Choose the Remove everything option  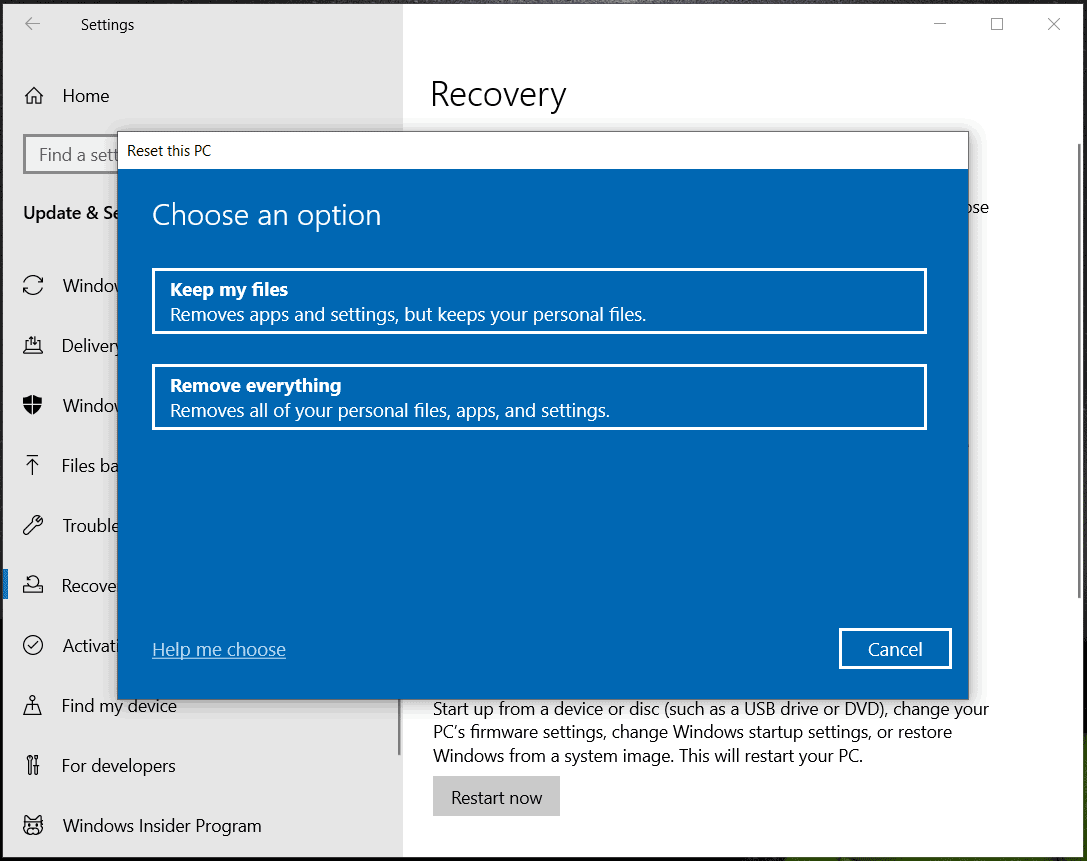pyautogui.click(x=539, y=396)
